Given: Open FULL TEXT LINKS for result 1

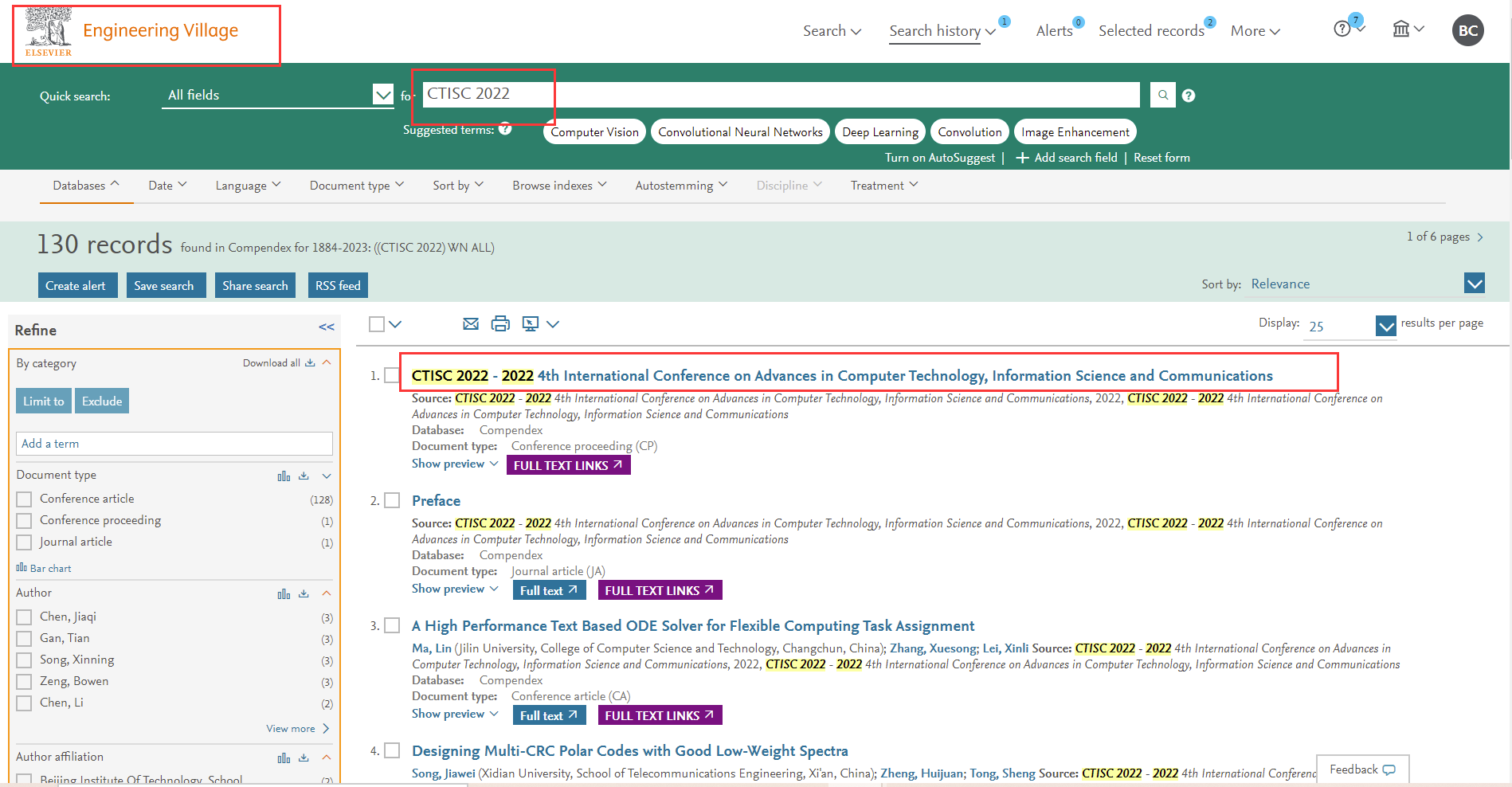Looking at the screenshot, I should [568, 465].
